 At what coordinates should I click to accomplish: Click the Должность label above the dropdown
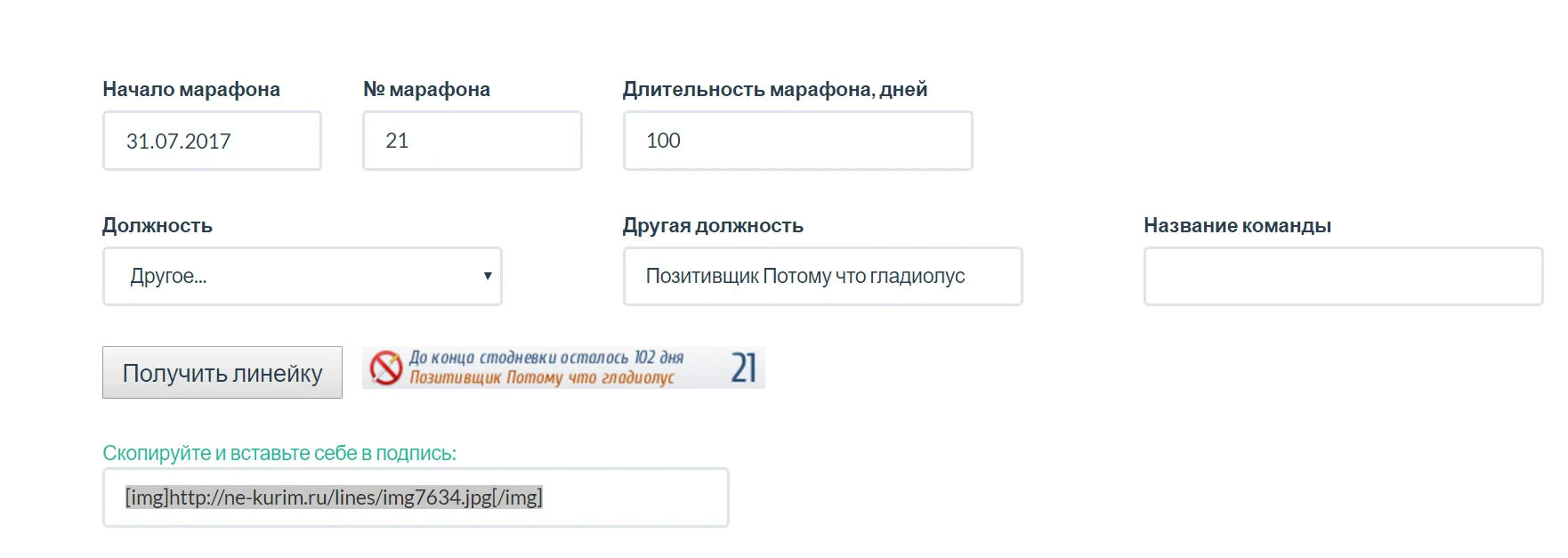click(158, 225)
